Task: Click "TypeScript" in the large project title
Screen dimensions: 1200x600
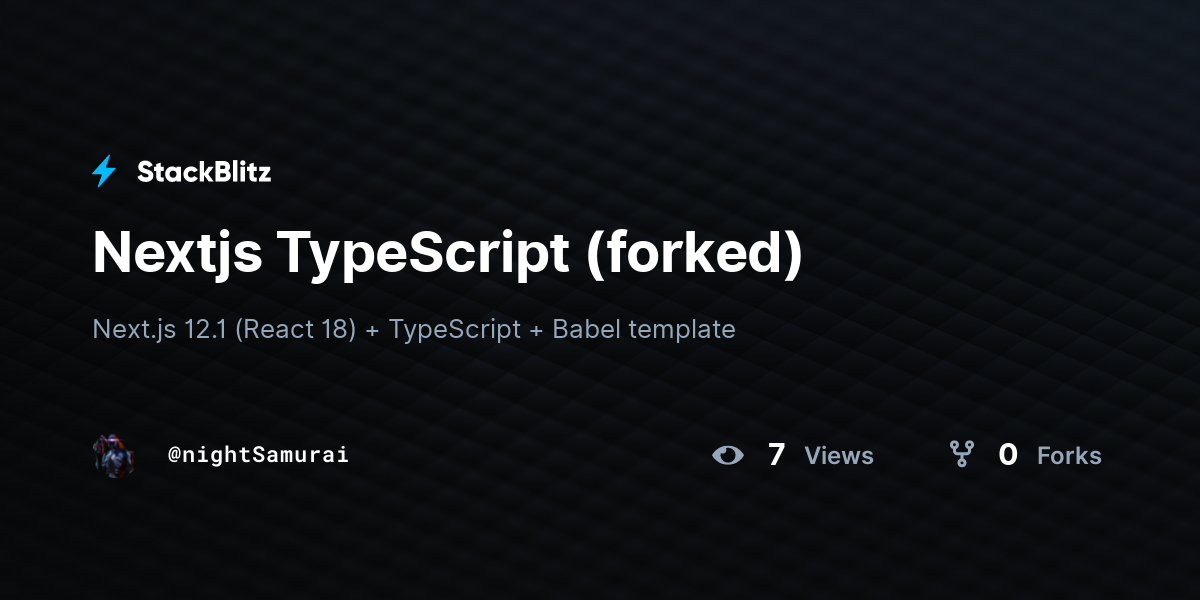Action: [x=424, y=253]
